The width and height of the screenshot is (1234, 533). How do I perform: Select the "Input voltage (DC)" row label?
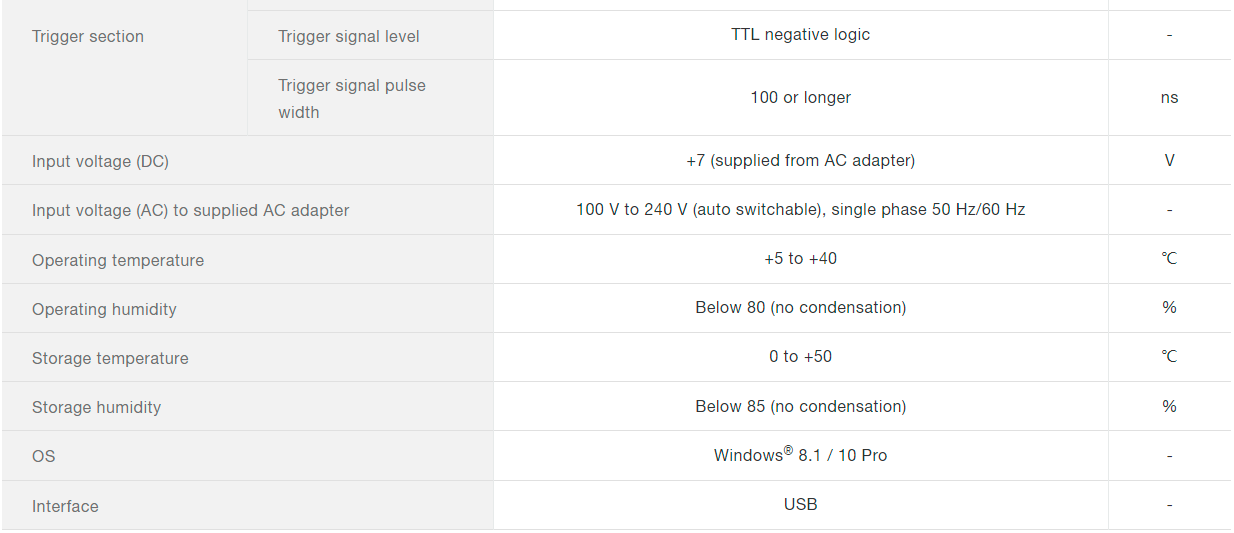coord(94,161)
